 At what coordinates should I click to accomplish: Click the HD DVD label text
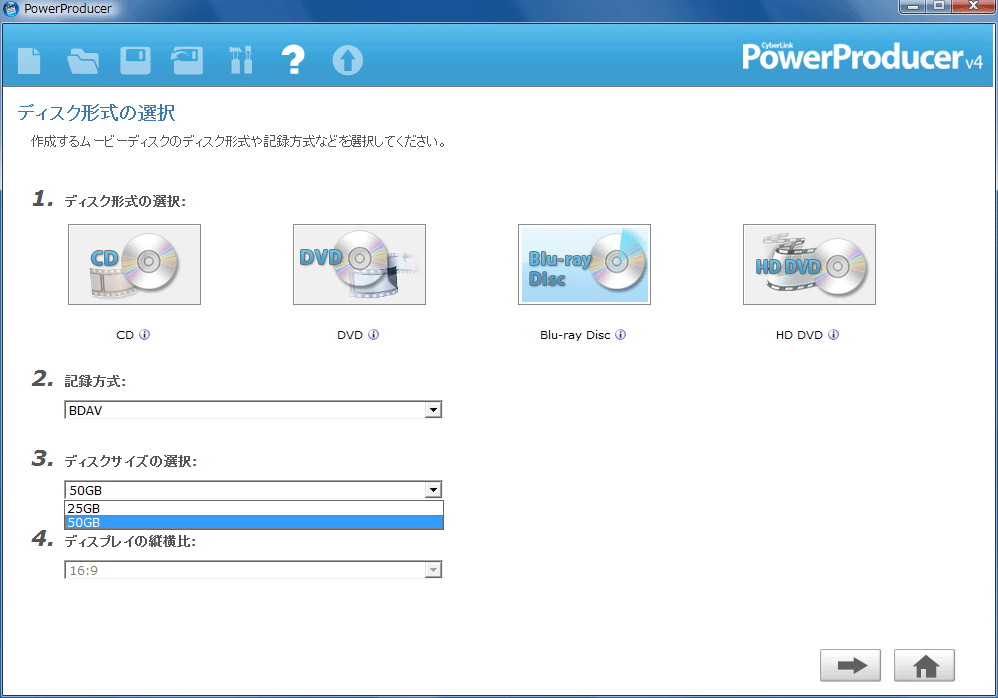click(x=799, y=335)
